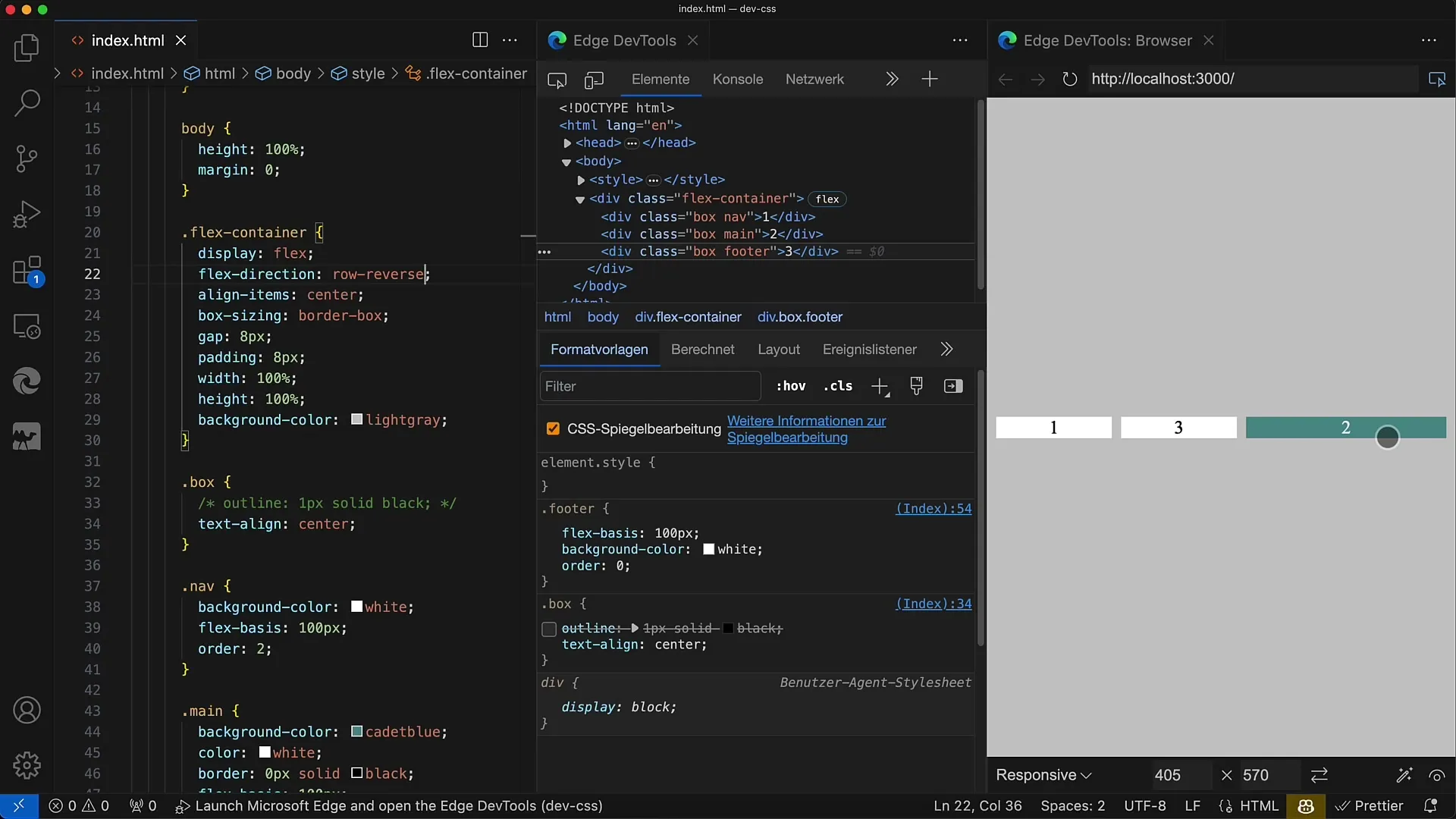Show more DevTools tabs chevron
Image resolution: width=1456 pixels, height=819 pixels.
pyautogui.click(x=892, y=79)
